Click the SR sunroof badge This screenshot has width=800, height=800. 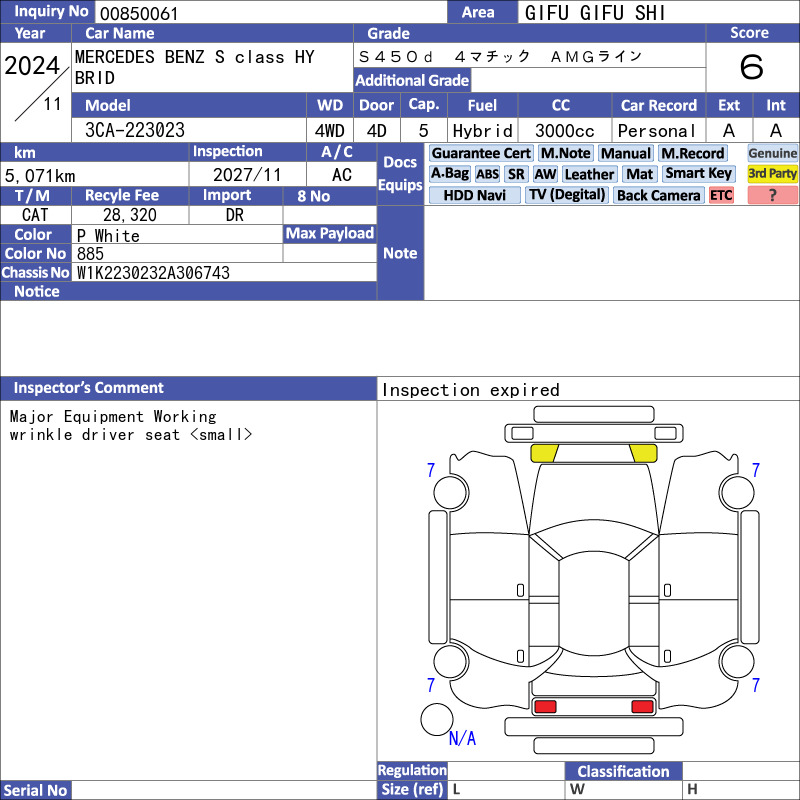click(516, 174)
